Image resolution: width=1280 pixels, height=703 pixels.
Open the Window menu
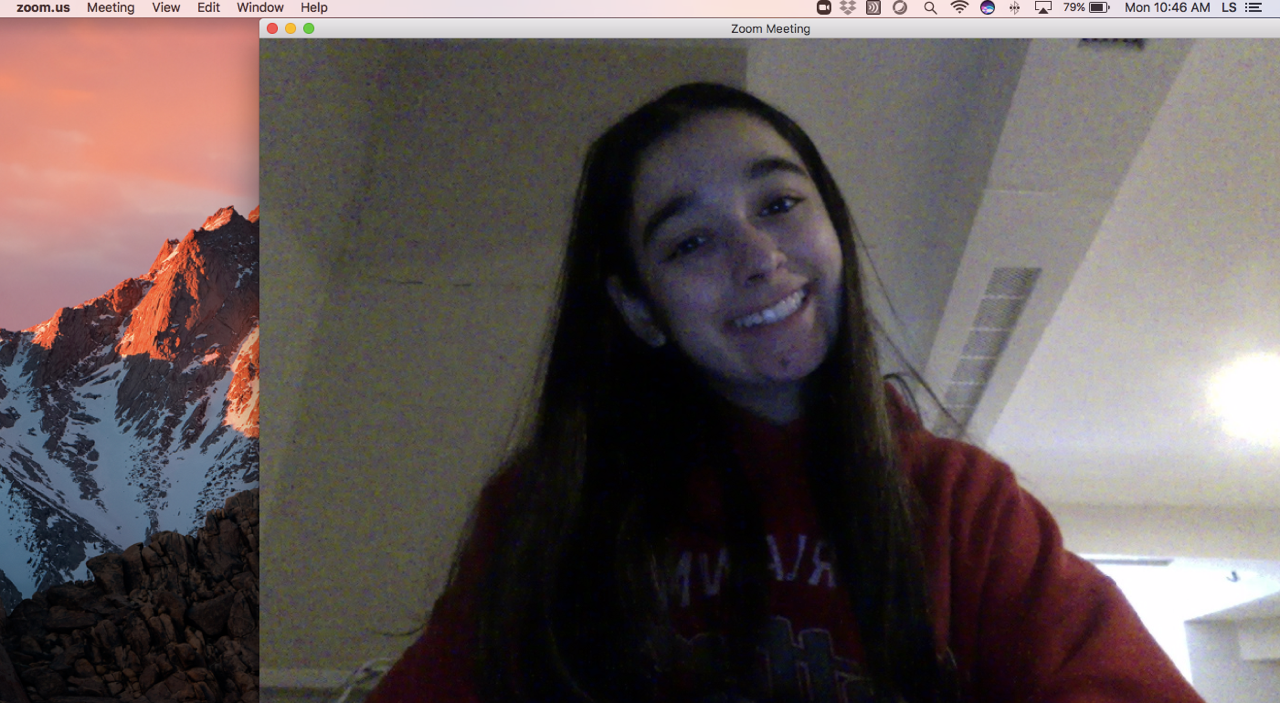pos(260,8)
